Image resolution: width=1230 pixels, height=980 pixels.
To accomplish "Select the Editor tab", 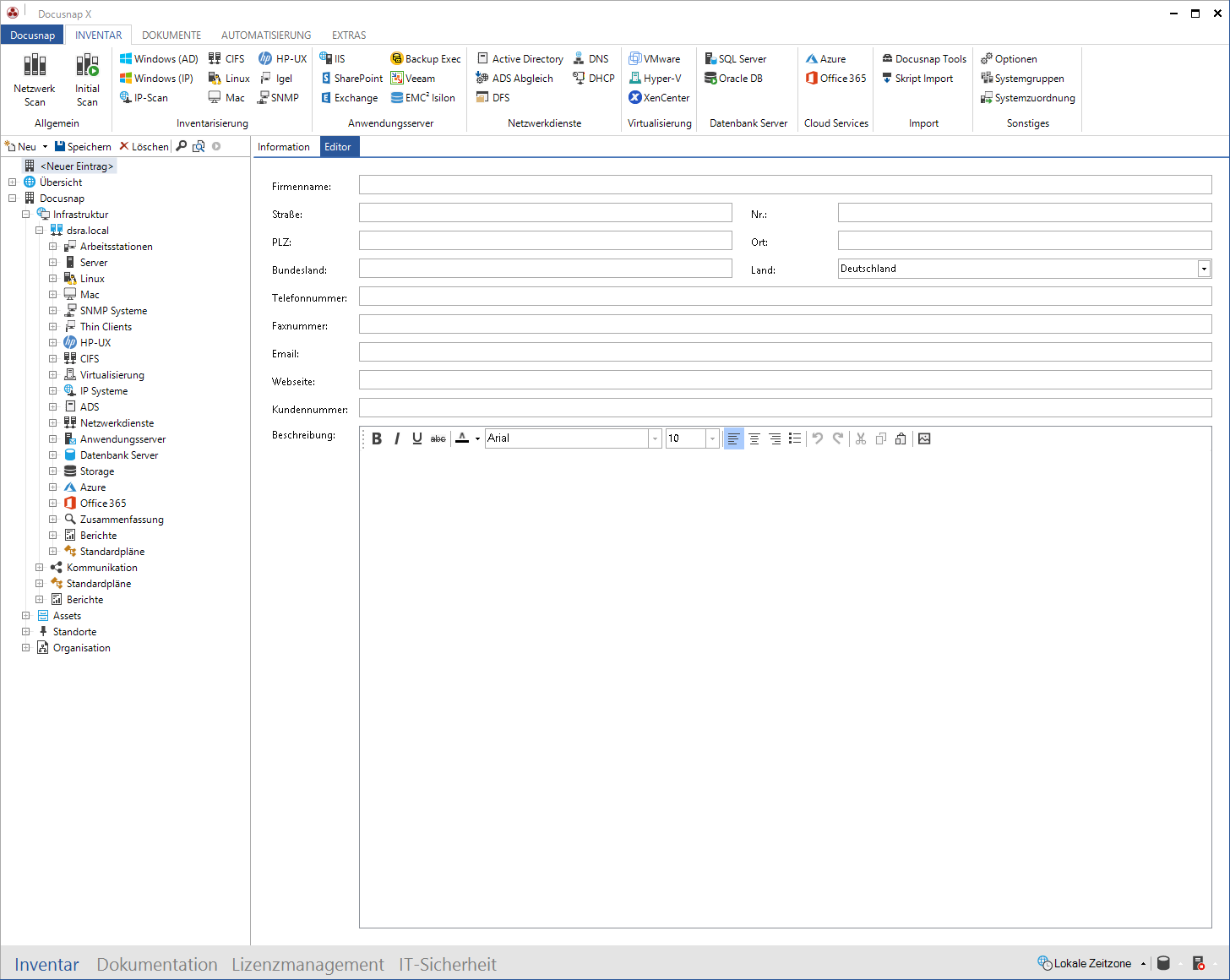I will tap(338, 147).
